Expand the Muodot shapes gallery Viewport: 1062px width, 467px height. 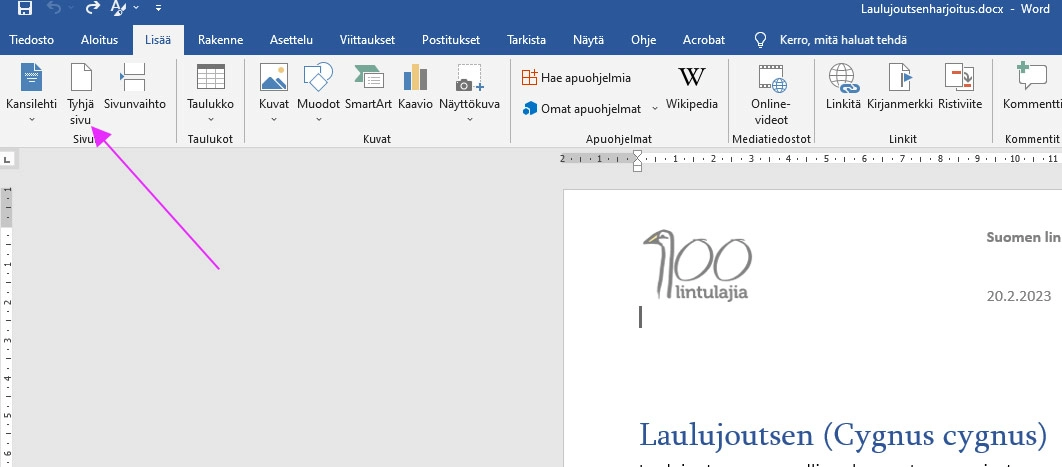(318, 119)
